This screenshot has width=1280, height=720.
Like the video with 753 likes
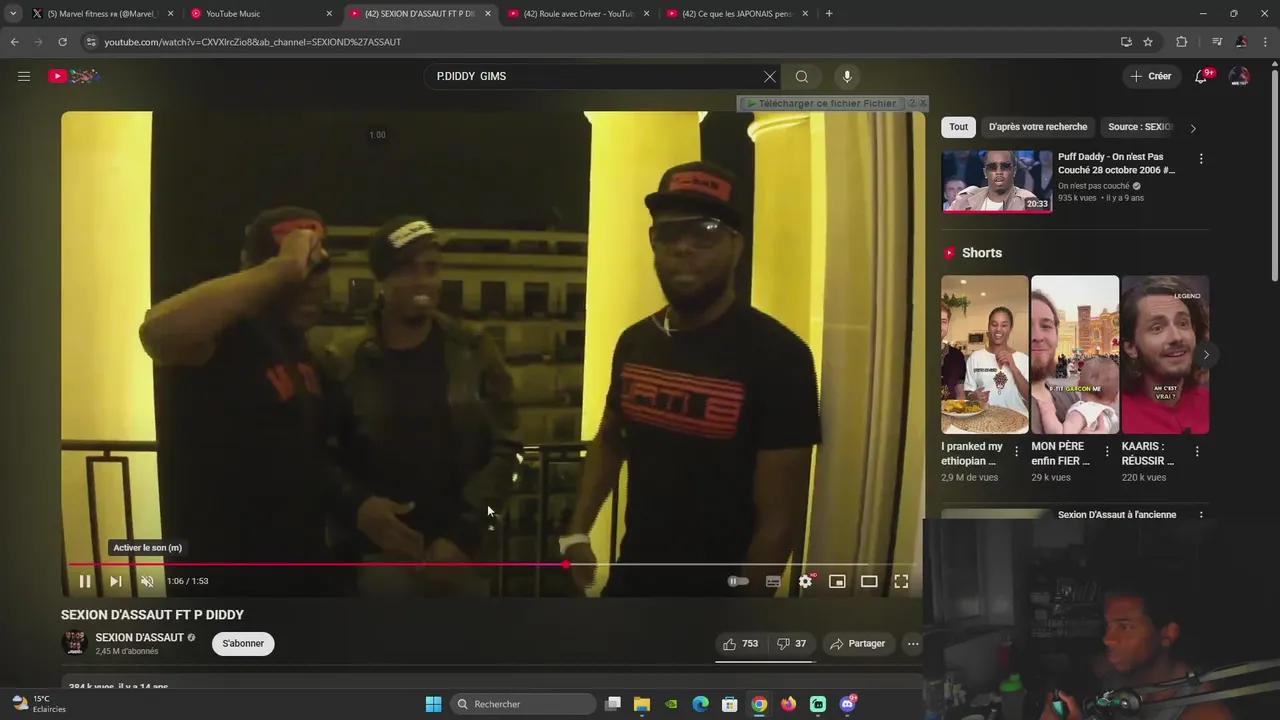pyautogui.click(x=741, y=644)
